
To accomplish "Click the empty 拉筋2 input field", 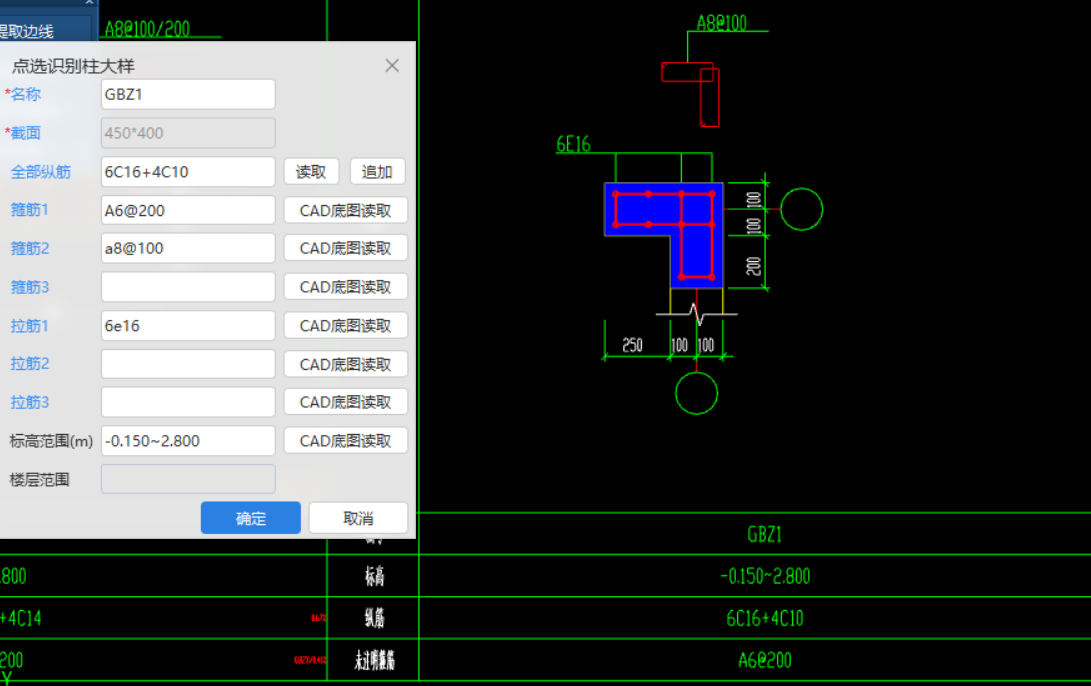I will point(188,364).
